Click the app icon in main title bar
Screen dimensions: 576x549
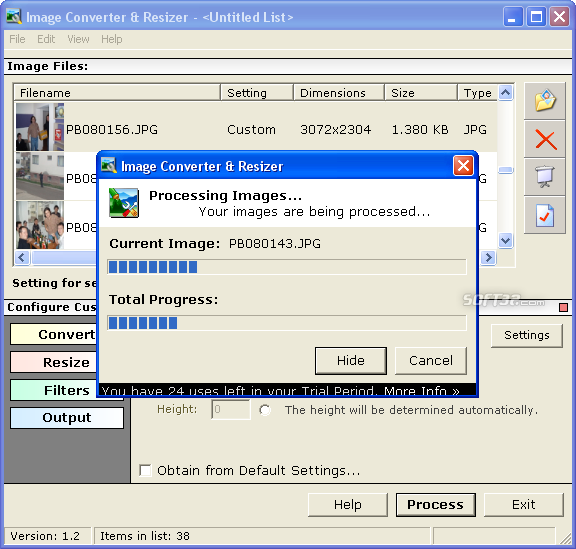point(14,17)
